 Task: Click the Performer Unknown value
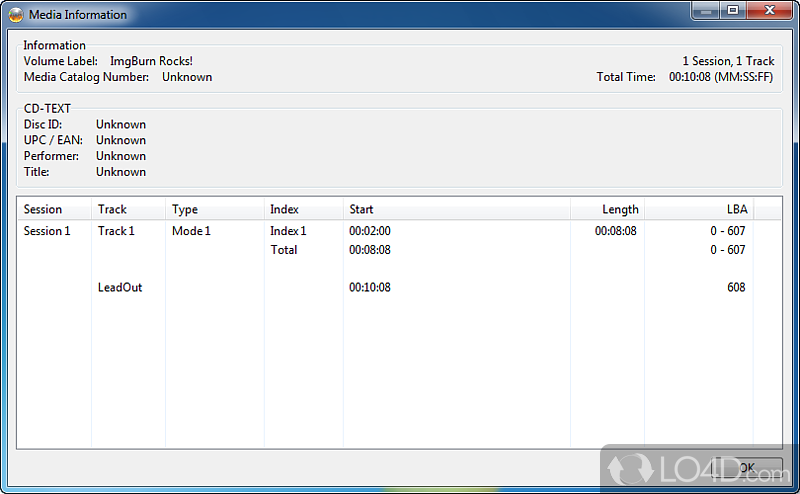click(121, 156)
